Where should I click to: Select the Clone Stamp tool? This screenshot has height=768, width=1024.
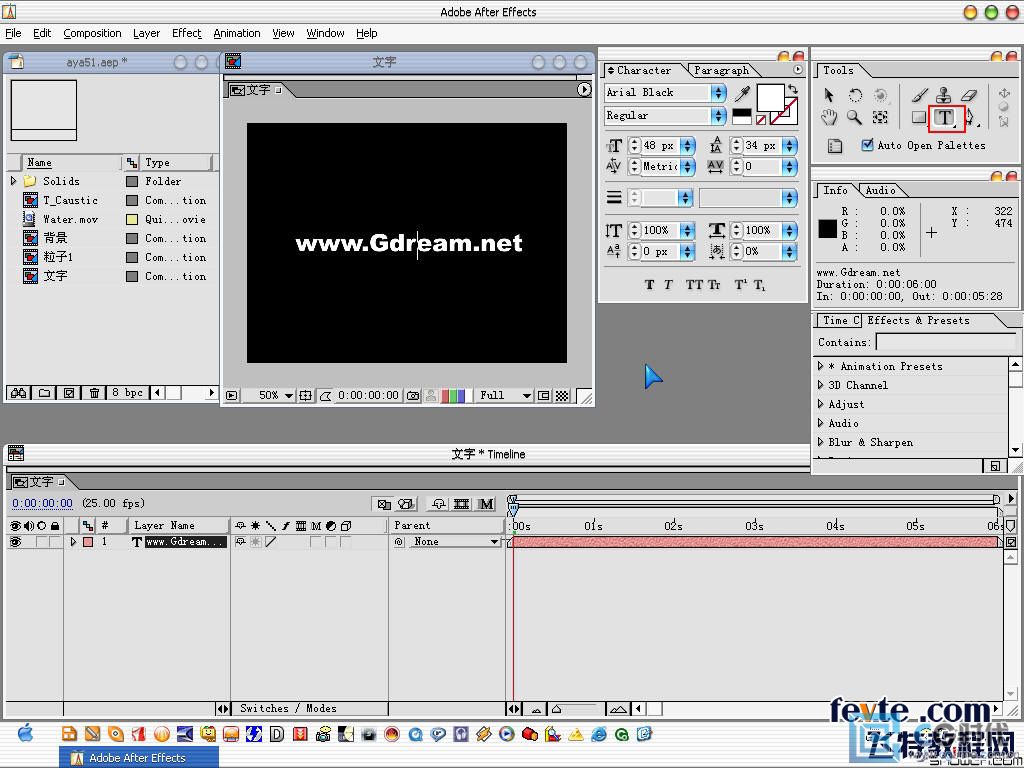click(944, 95)
